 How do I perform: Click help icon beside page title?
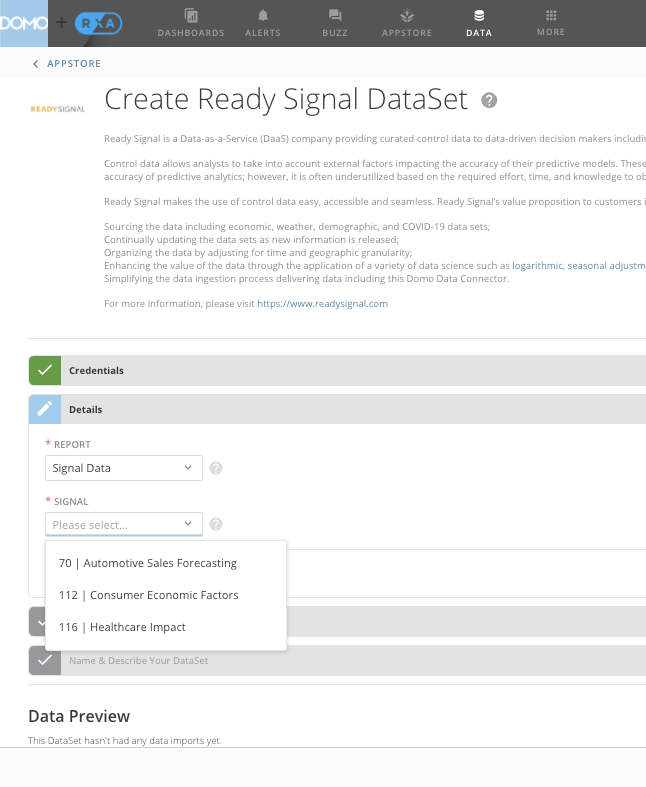[489, 100]
